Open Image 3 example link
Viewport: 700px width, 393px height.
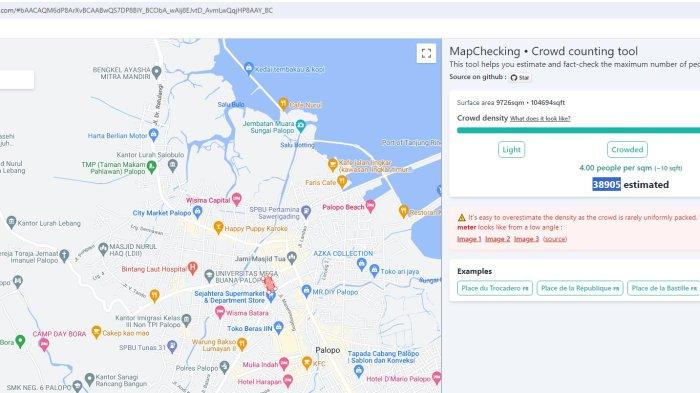pos(526,239)
